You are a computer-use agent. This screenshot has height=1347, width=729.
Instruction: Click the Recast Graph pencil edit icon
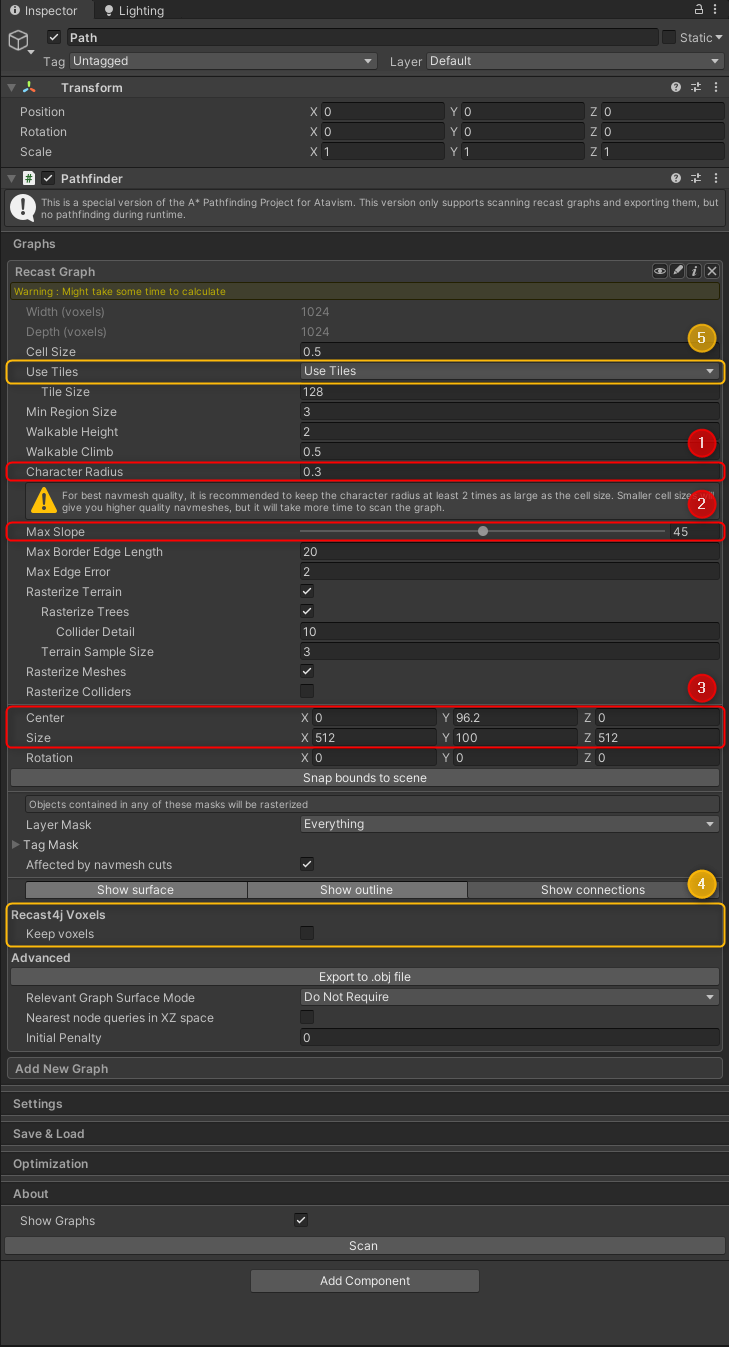(x=677, y=271)
